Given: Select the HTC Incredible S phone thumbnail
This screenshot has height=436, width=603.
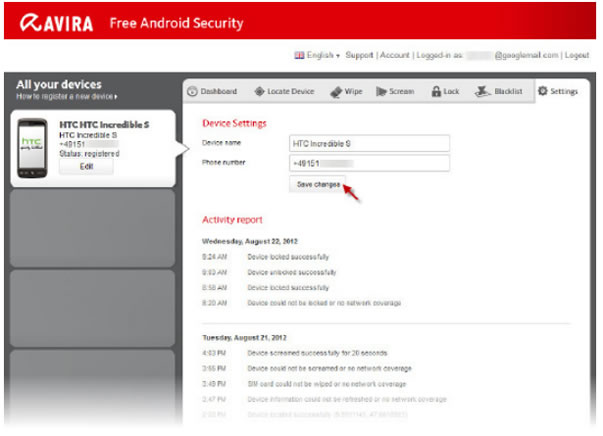Looking at the screenshot, I should coord(33,148).
